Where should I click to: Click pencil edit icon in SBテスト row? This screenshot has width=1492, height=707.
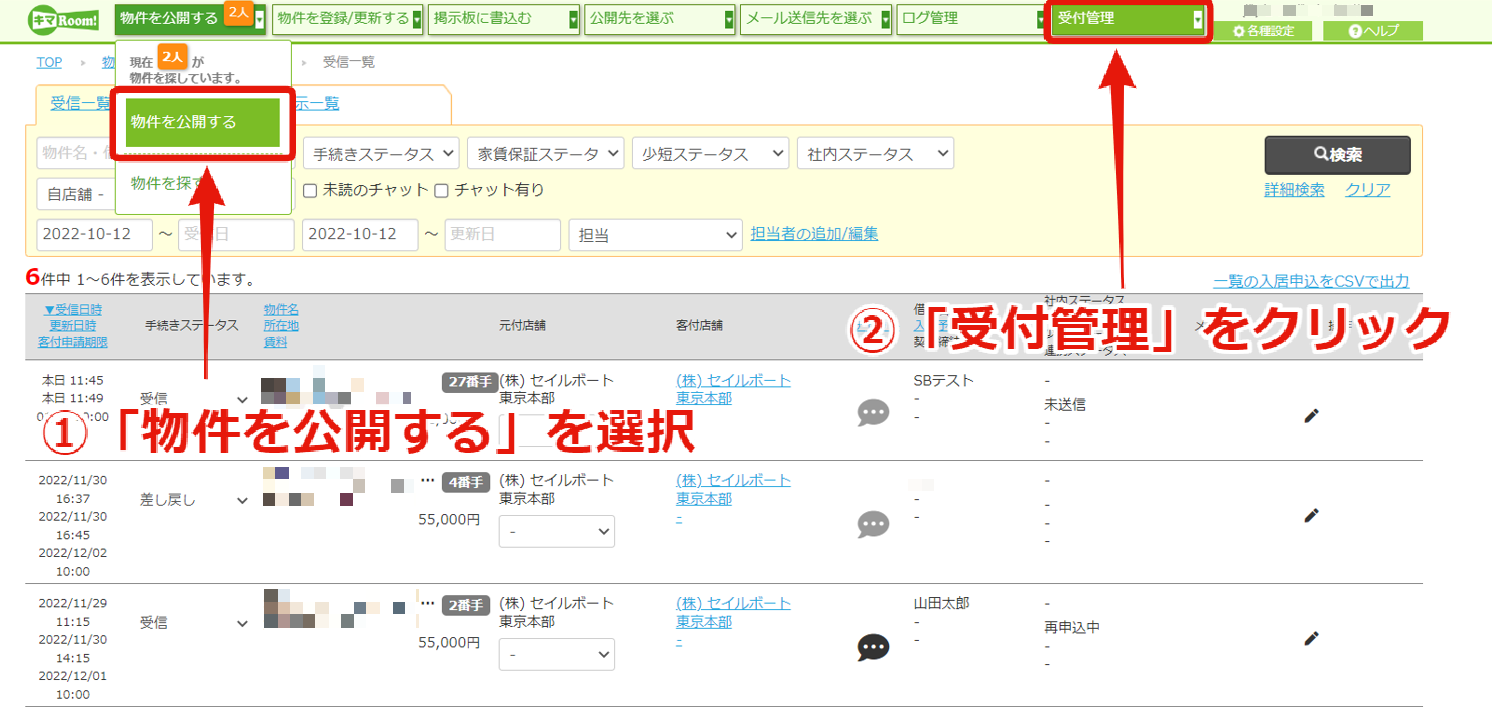[x=1312, y=415]
